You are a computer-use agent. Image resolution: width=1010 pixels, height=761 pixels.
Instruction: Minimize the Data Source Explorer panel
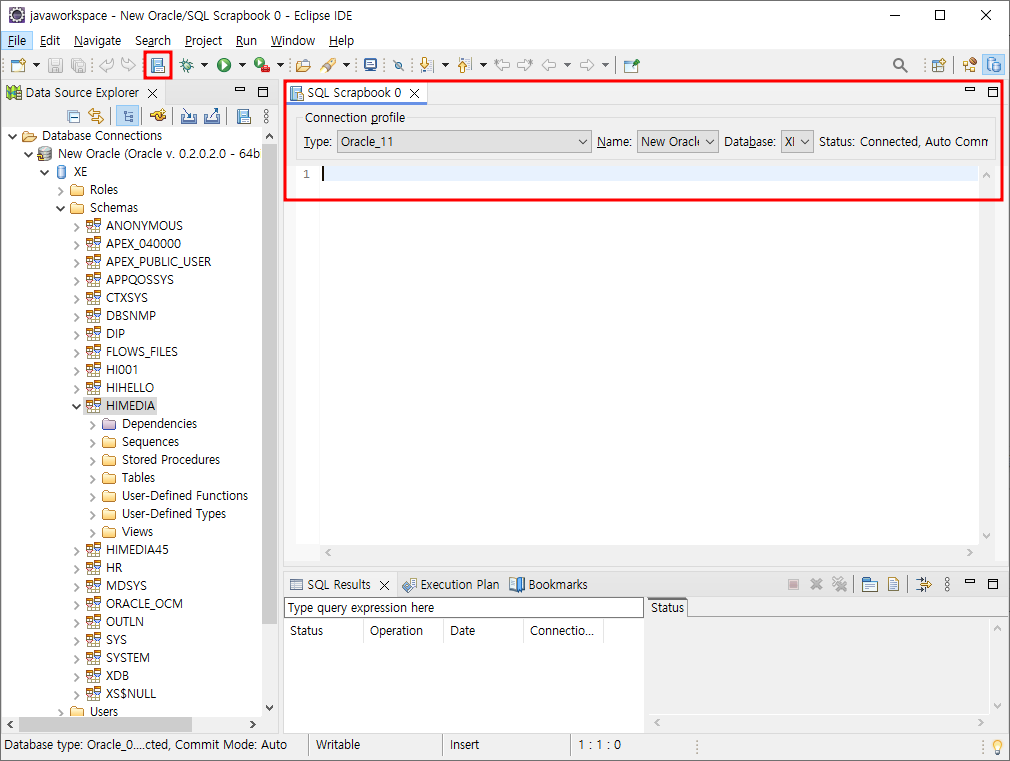coord(240,90)
